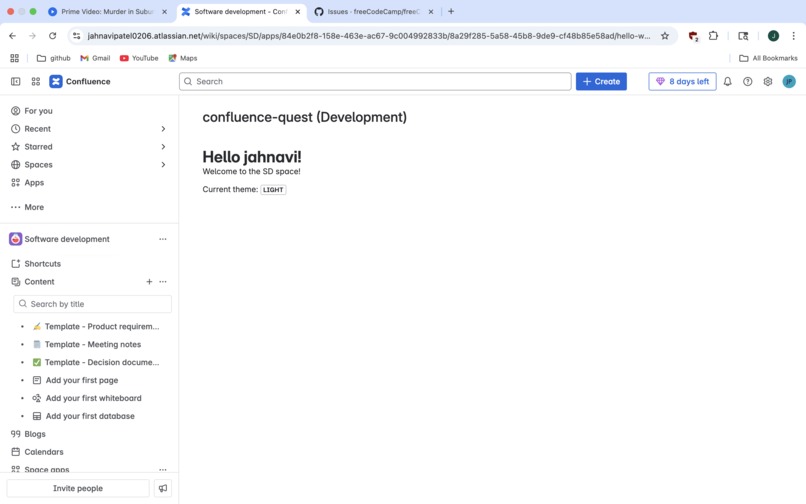The image size is (806, 504).
Task: Open YouTube bookmark
Action: tap(139, 58)
